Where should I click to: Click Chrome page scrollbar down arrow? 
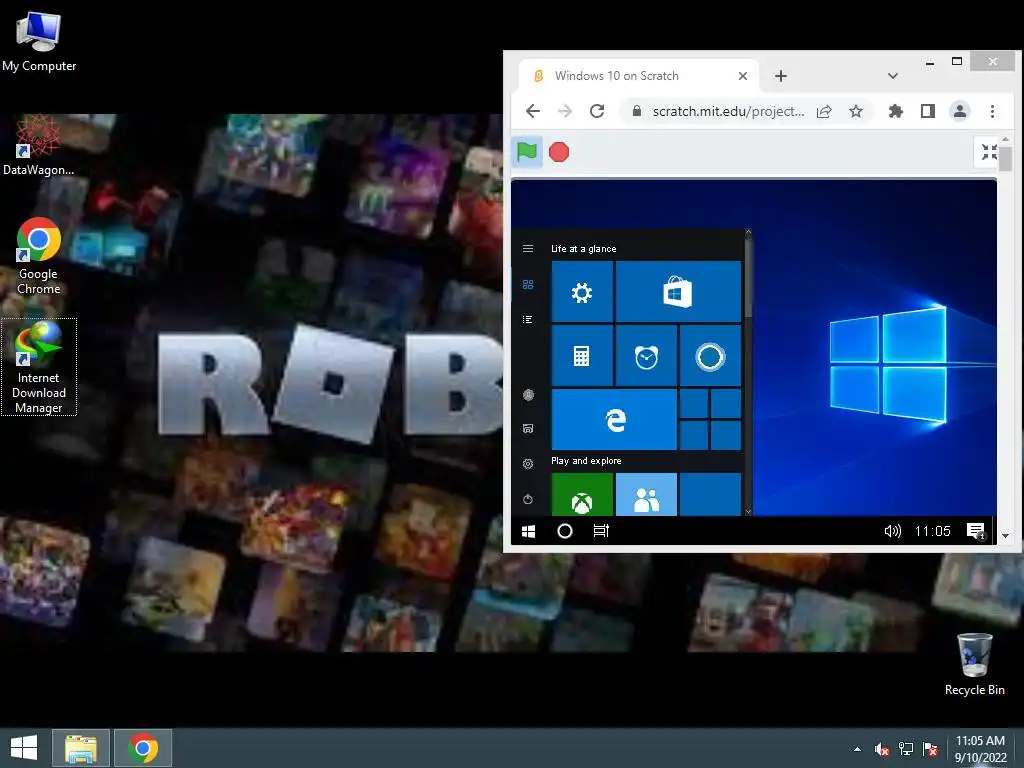pyautogui.click(x=1005, y=536)
